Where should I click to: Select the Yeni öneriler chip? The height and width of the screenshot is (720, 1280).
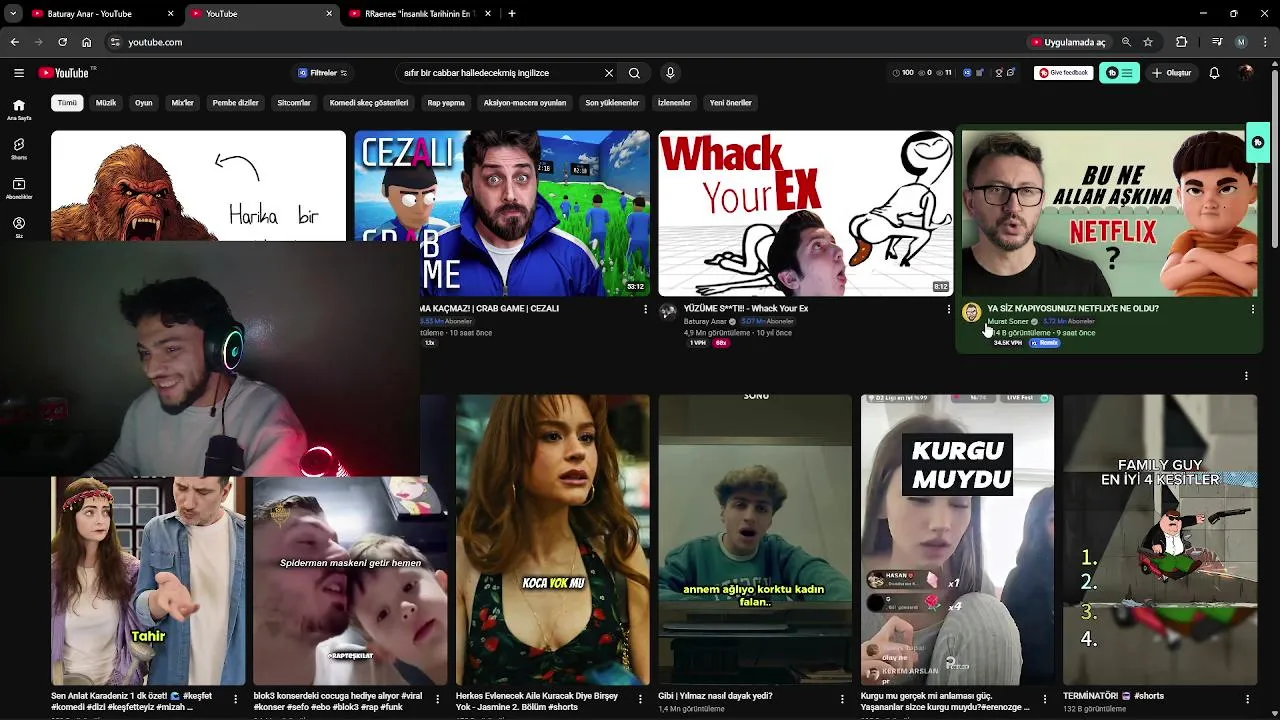[731, 103]
